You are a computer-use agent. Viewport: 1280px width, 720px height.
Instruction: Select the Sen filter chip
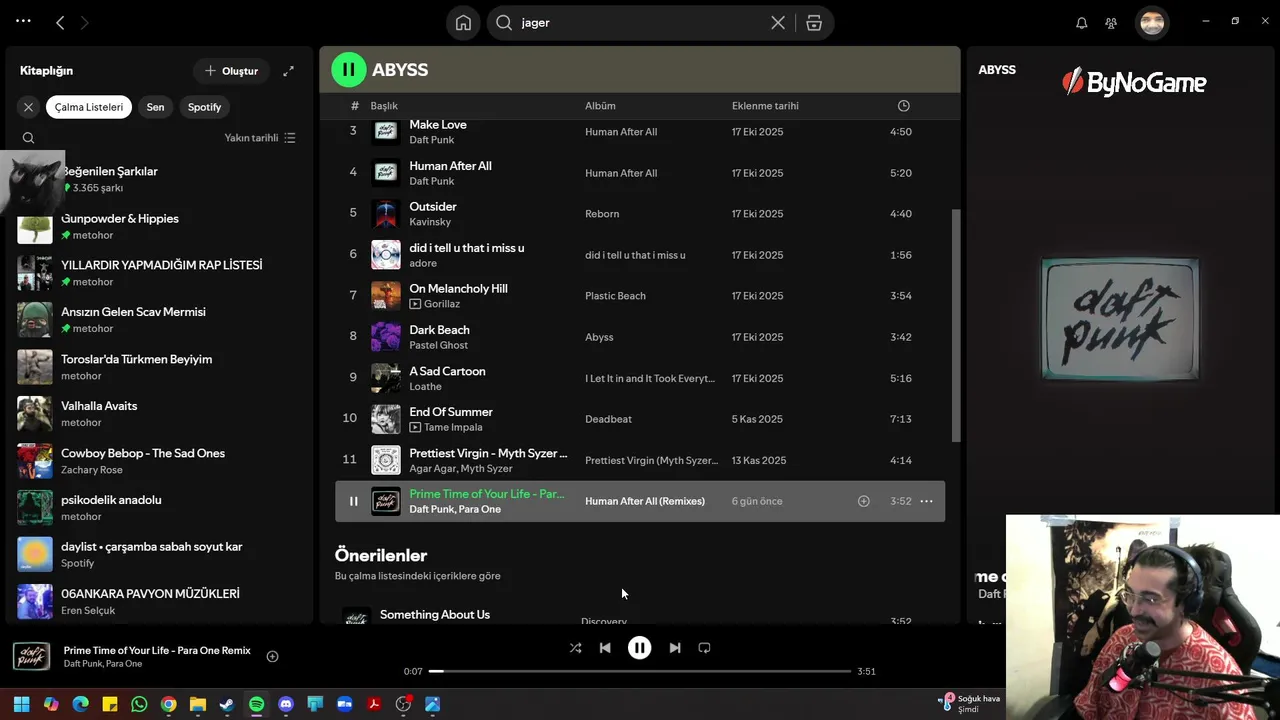pos(155,107)
